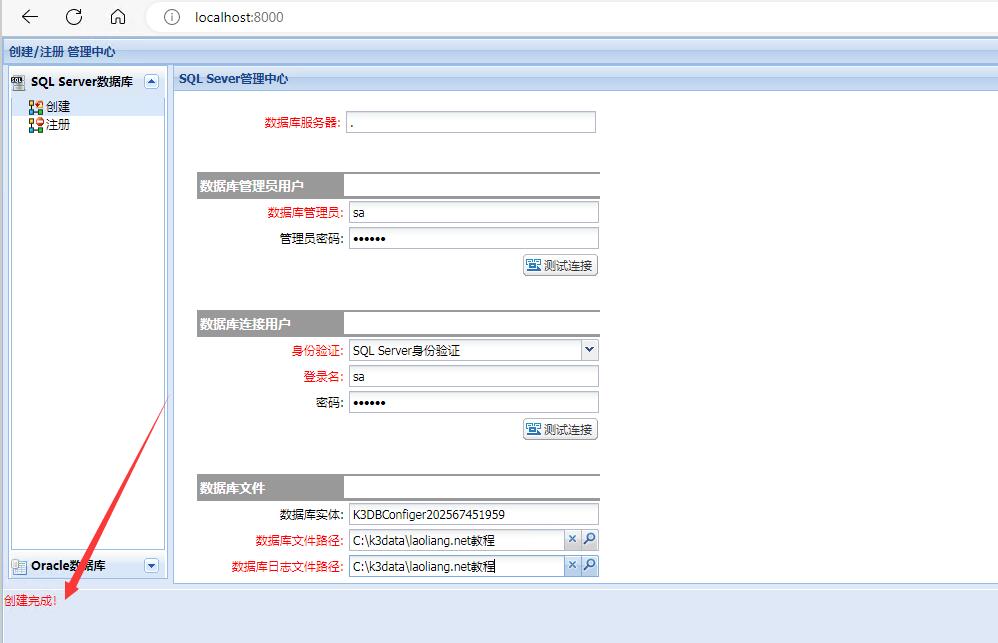This screenshot has height=643, width=998.
Task: Focus the 数据库实体 input field
Action: point(474,514)
